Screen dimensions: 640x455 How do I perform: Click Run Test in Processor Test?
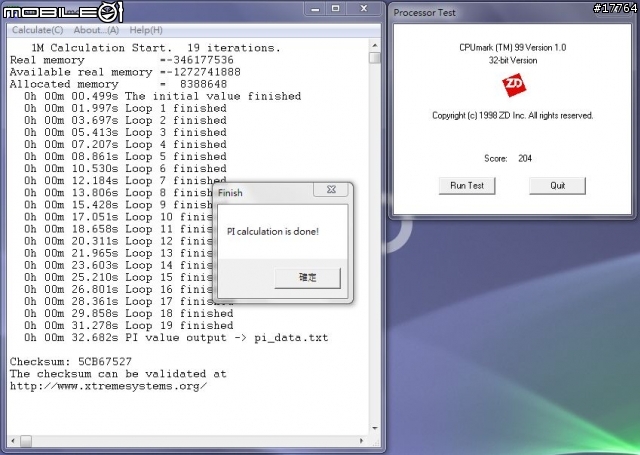[467, 186]
